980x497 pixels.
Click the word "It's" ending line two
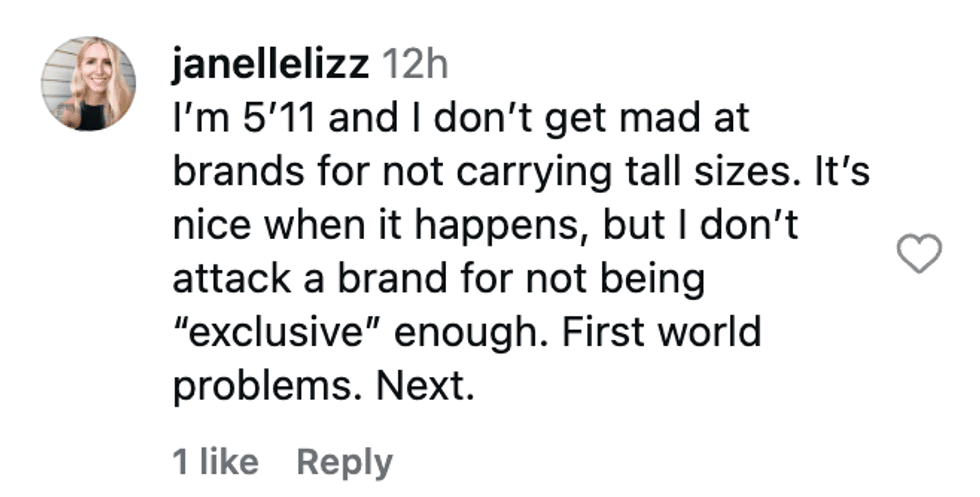pyautogui.click(x=841, y=171)
